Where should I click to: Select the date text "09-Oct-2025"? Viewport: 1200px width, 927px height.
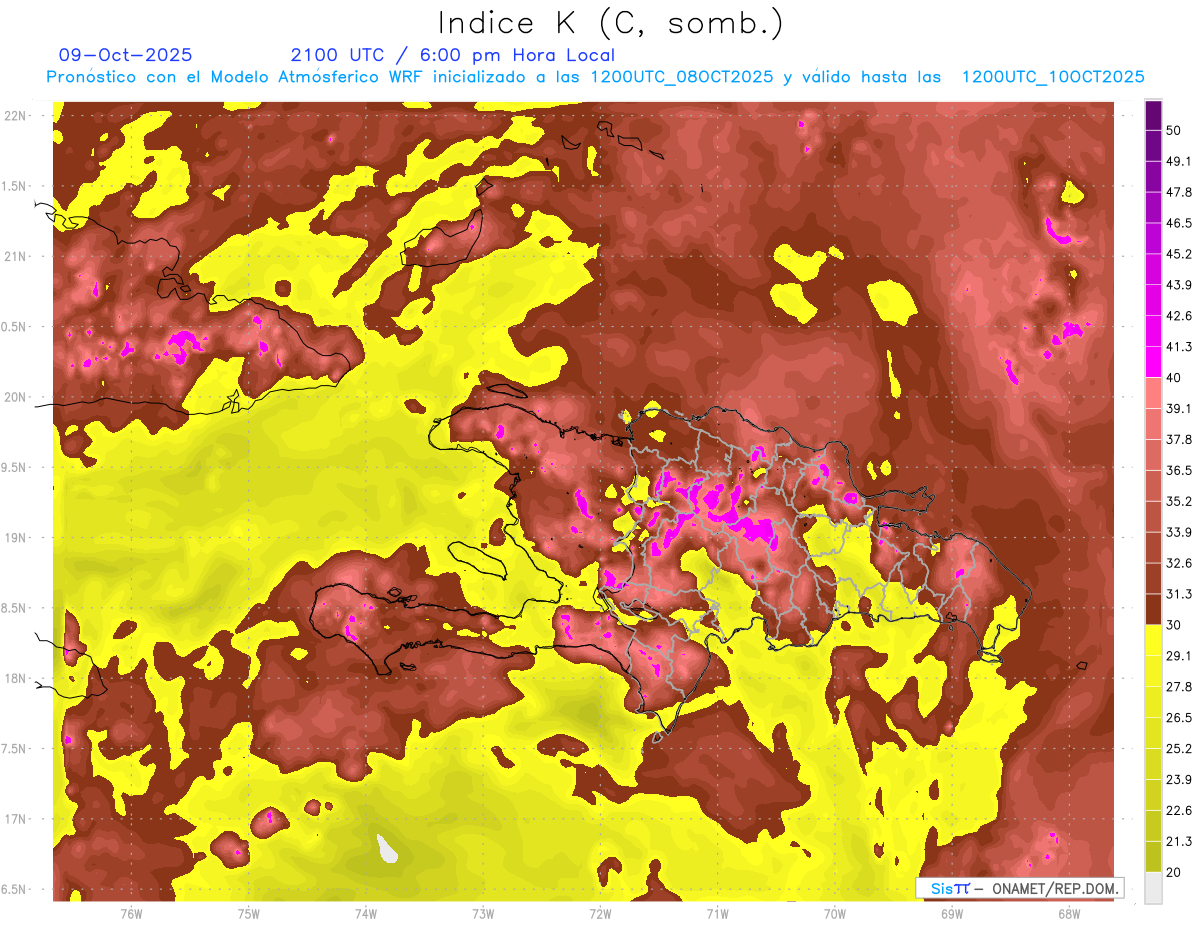(126, 55)
